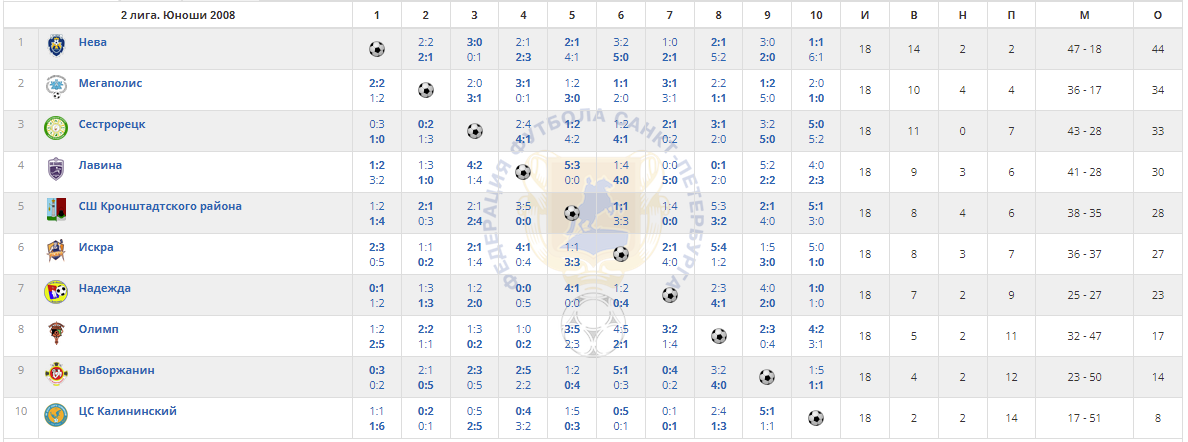Click the ЦС Калининский team logo
The image size is (1188, 442).
(x=56, y=415)
